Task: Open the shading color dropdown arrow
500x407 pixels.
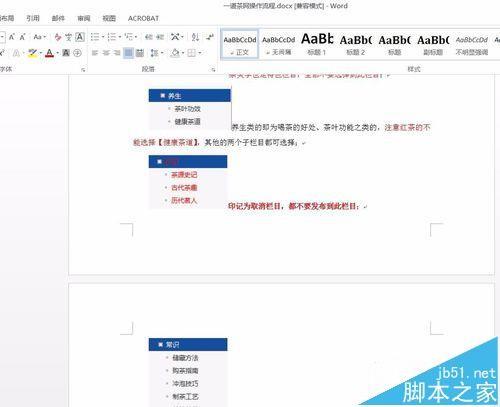Action: coord(183,53)
